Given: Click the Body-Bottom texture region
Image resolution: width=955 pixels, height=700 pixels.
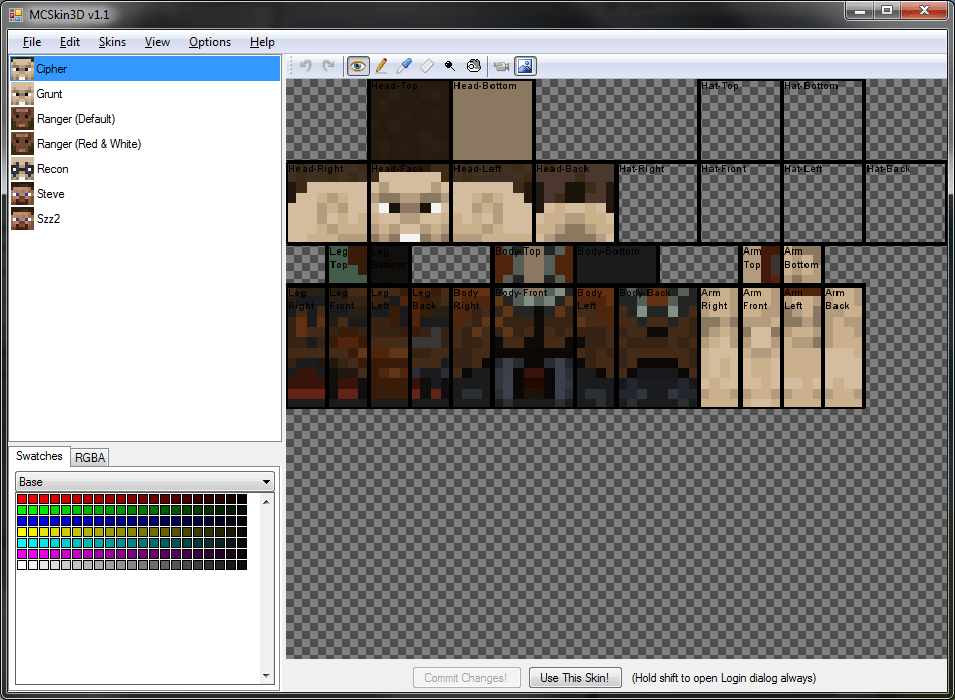Looking at the screenshot, I should pos(617,264).
